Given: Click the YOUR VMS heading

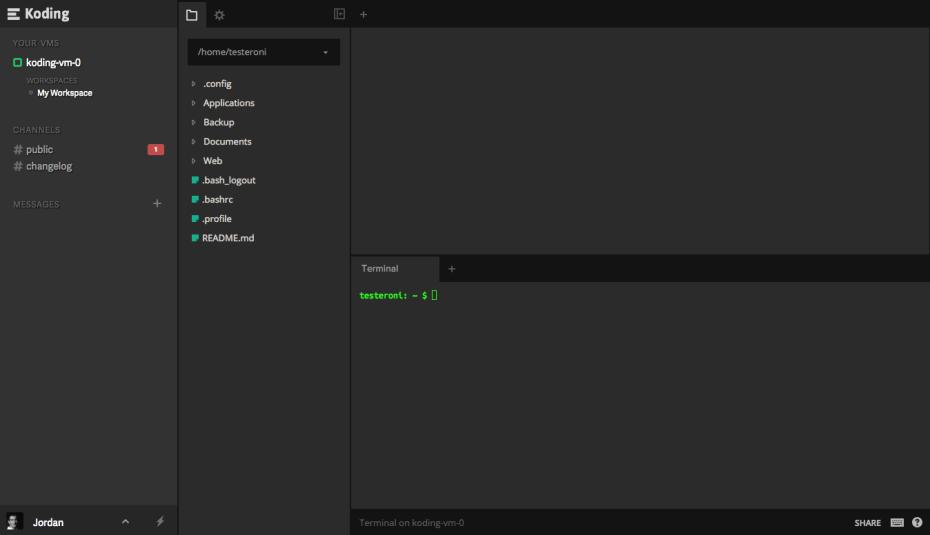Looking at the screenshot, I should [x=36, y=43].
